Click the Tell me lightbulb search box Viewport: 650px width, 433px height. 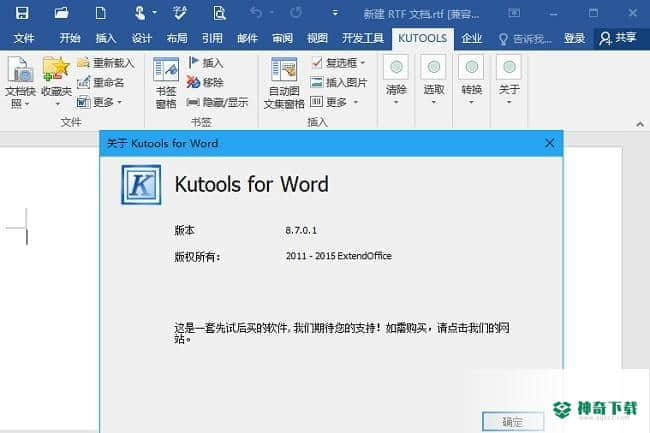pos(525,39)
